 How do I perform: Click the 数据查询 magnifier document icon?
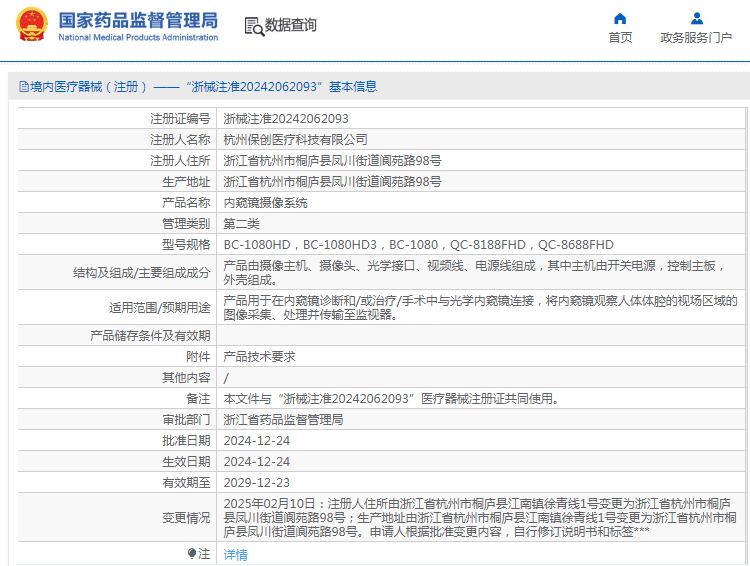pos(253,26)
